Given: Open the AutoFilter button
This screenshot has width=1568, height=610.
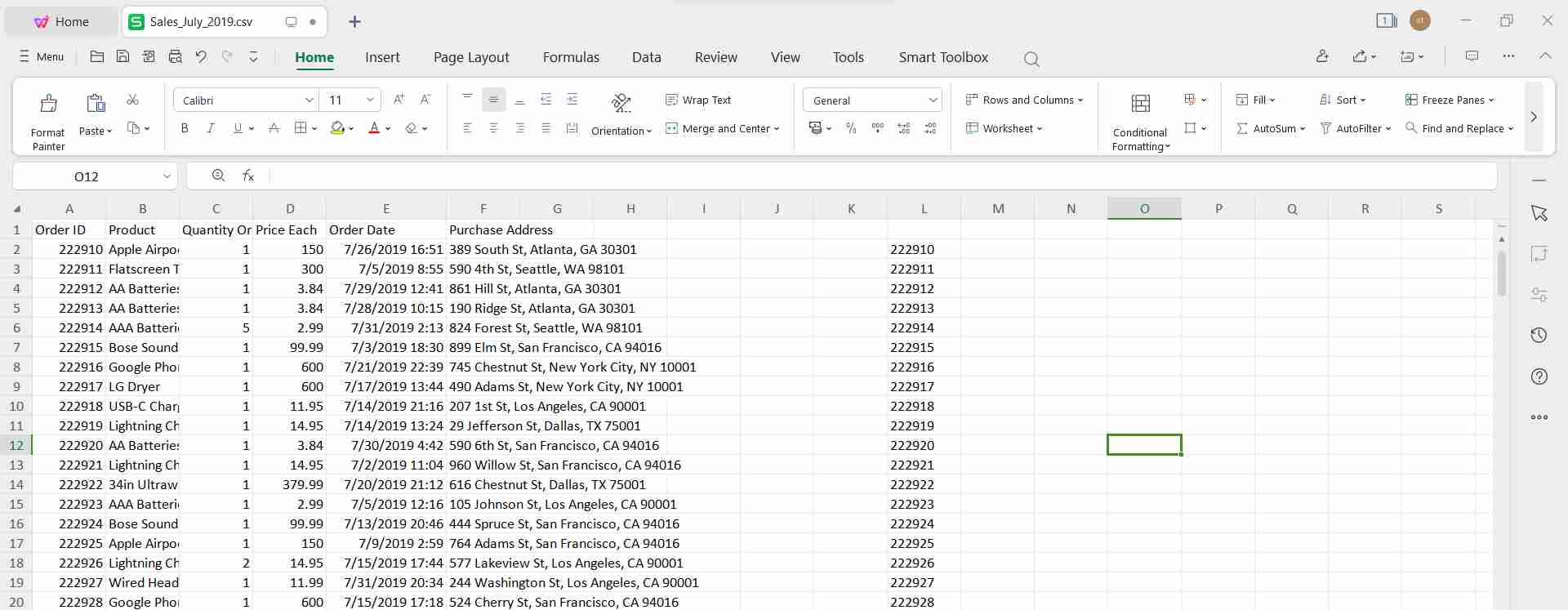Looking at the screenshot, I should (1355, 128).
